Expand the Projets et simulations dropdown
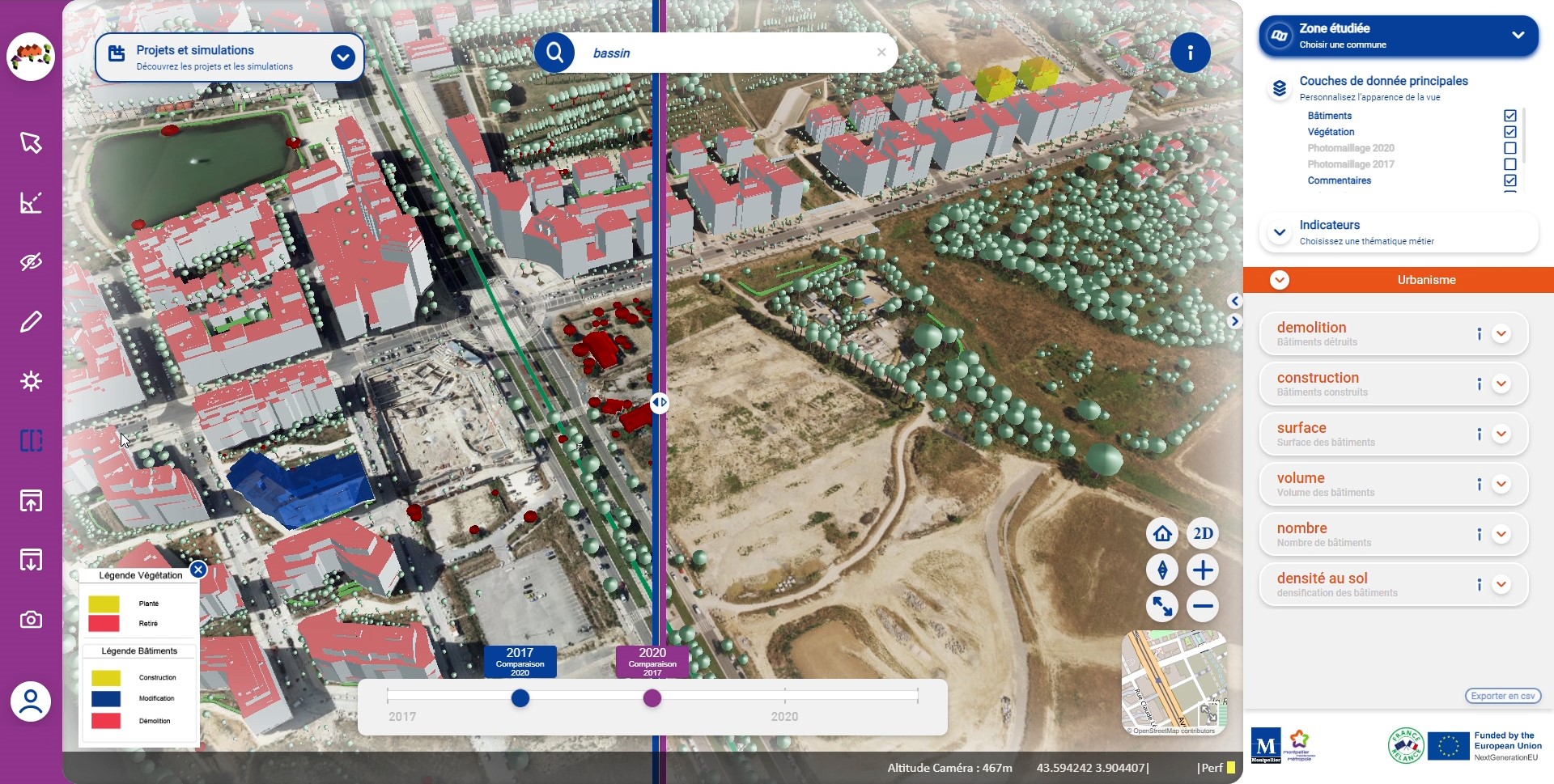The image size is (1554, 784). pyautogui.click(x=343, y=57)
